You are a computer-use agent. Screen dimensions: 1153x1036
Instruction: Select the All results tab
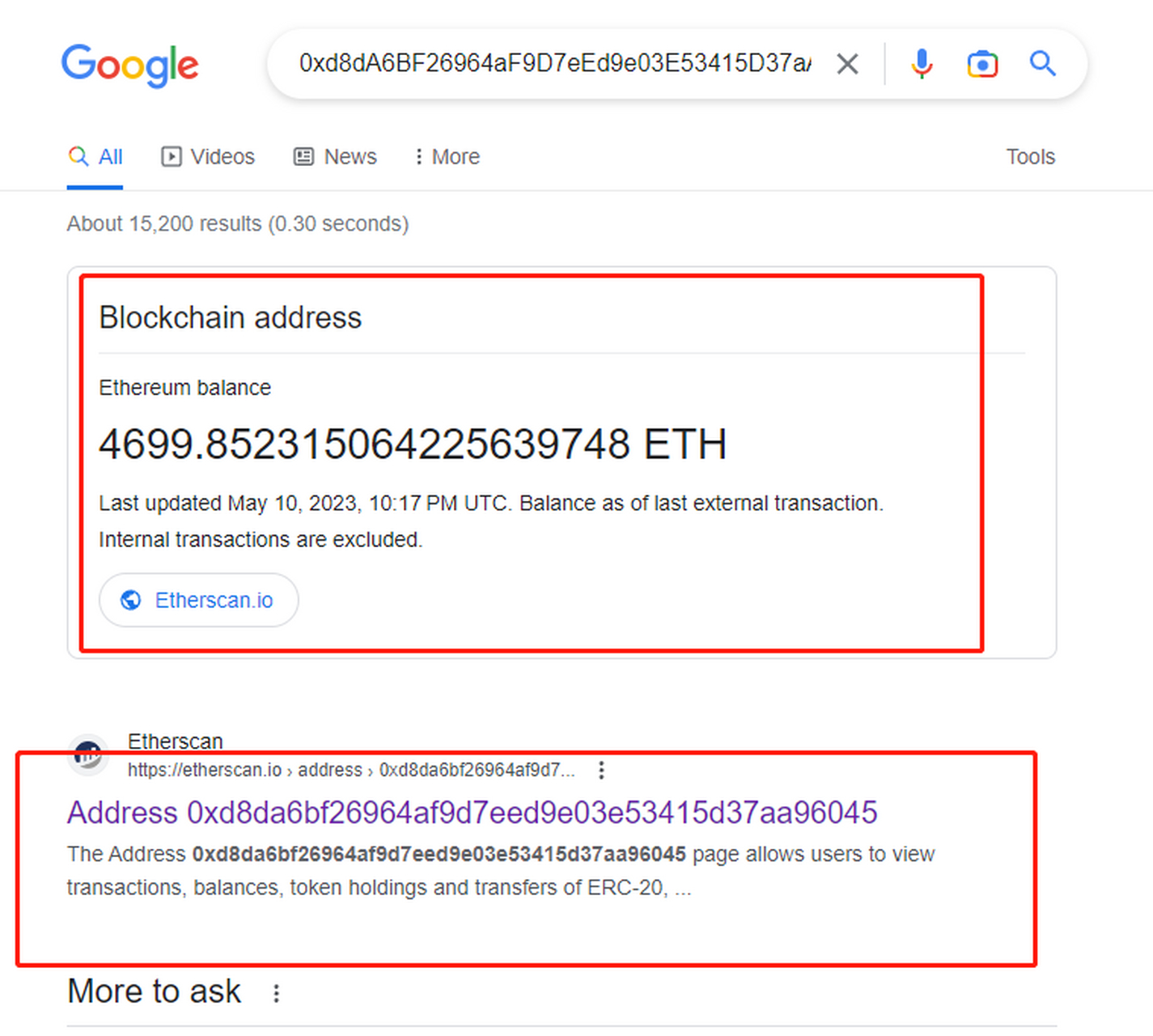click(x=95, y=157)
